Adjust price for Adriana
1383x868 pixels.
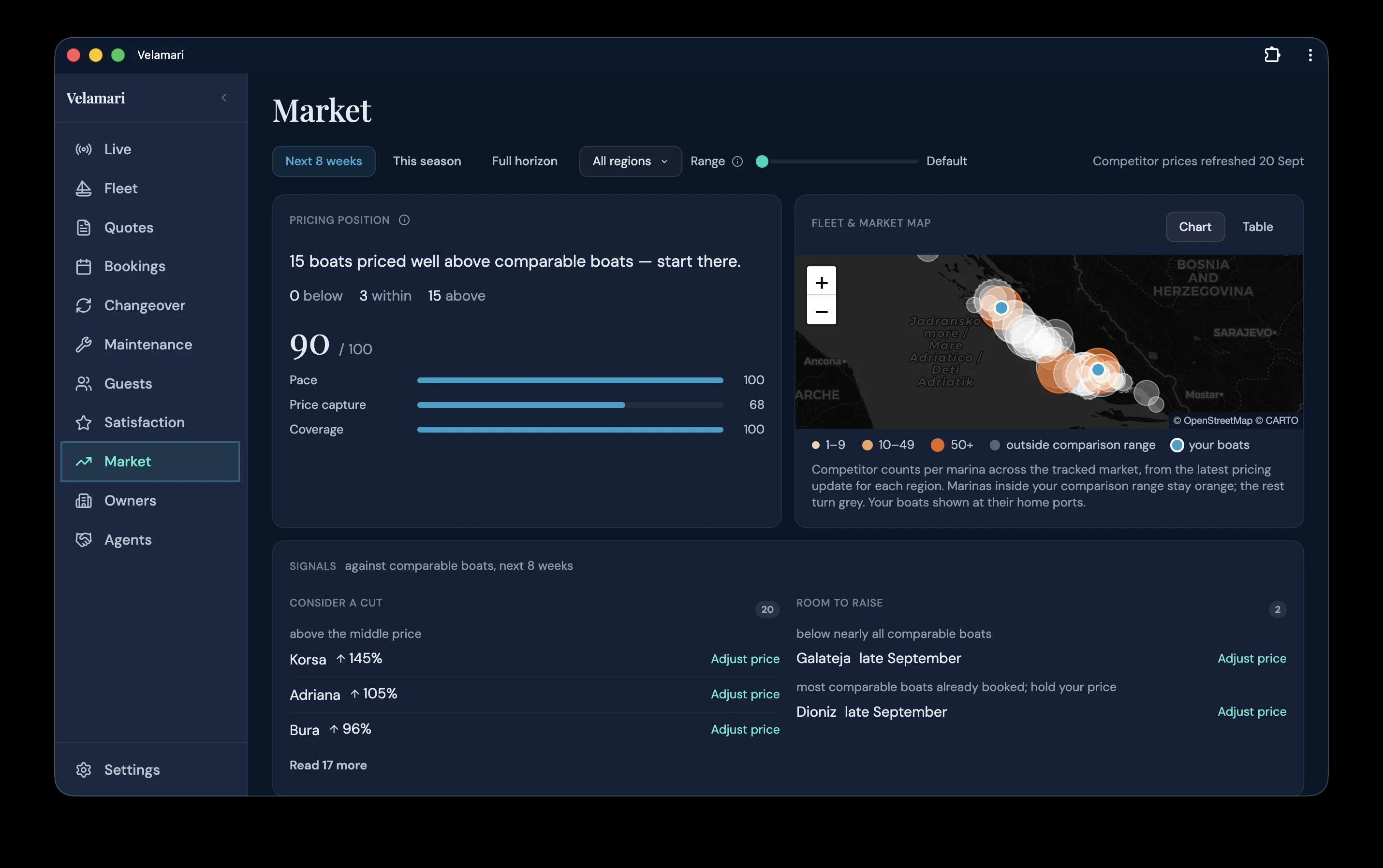coord(745,694)
